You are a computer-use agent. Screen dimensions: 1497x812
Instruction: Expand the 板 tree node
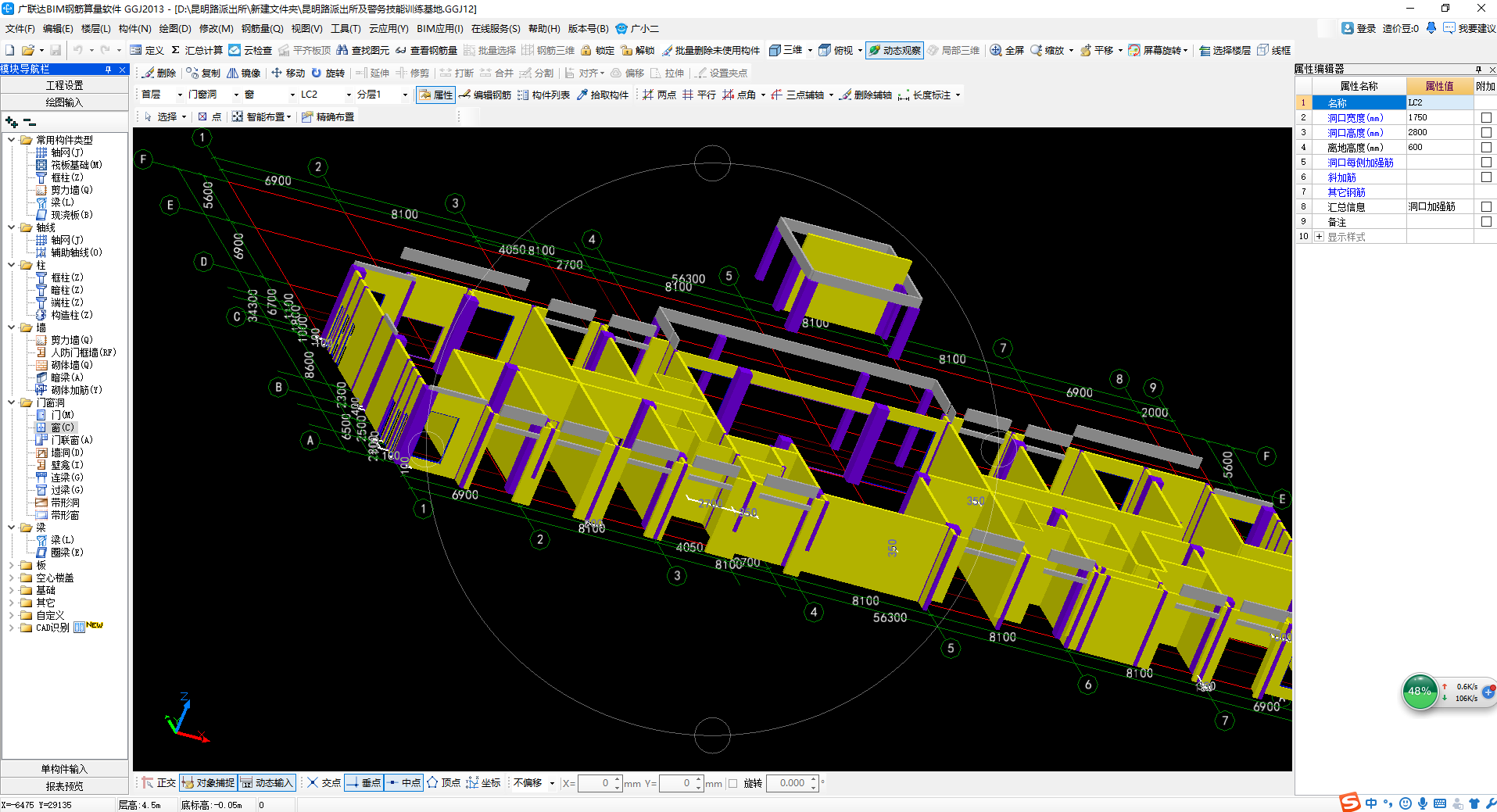(11, 565)
